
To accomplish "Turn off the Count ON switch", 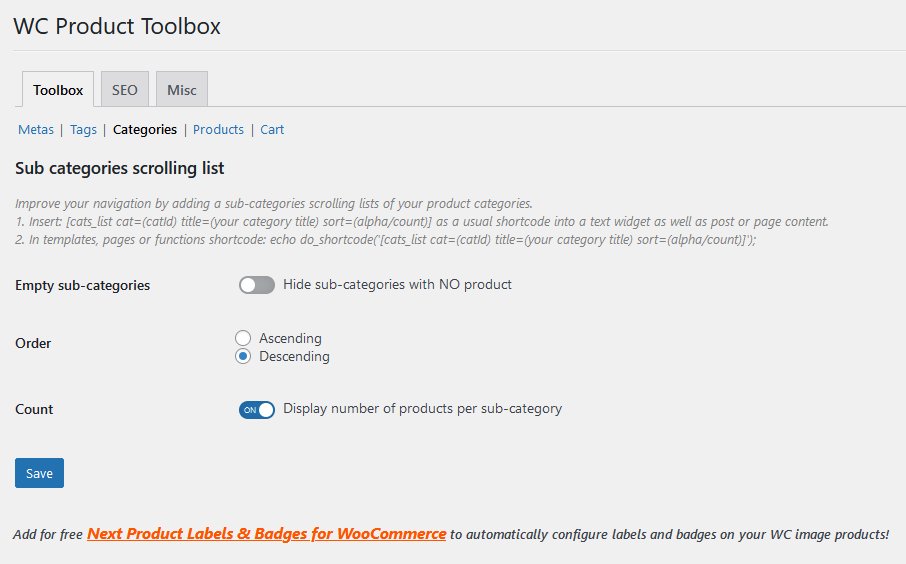I will click(x=257, y=410).
